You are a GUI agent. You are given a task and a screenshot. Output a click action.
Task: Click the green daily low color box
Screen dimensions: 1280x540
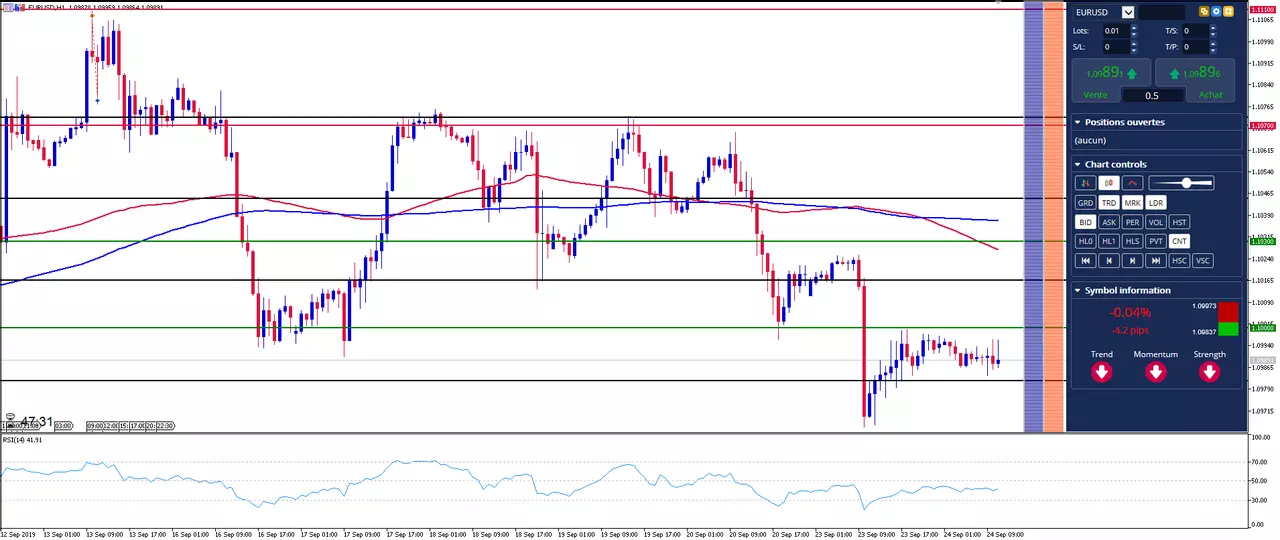click(x=1228, y=329)
